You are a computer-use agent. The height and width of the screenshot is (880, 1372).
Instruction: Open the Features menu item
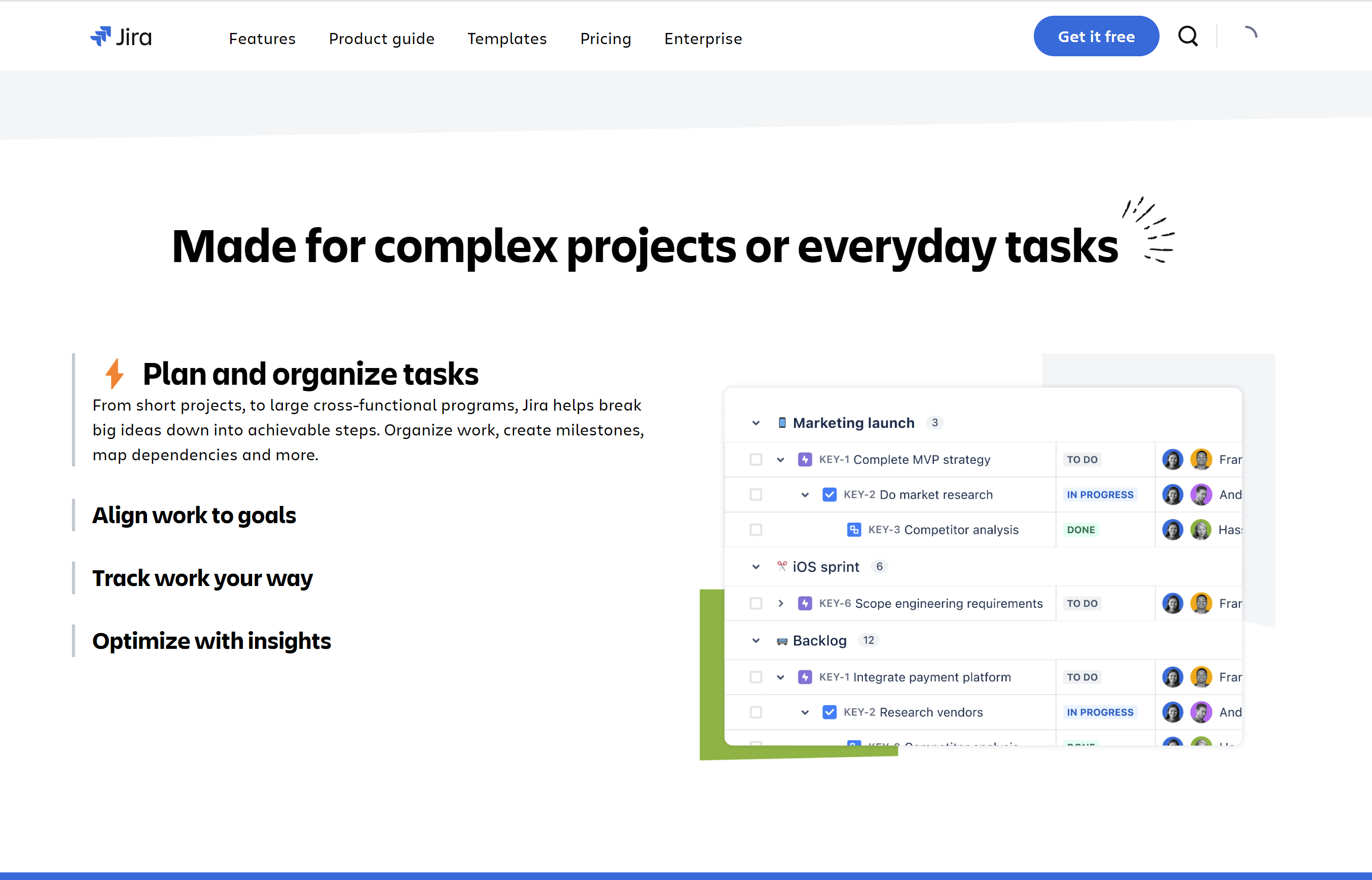click(x=261, y=38)
